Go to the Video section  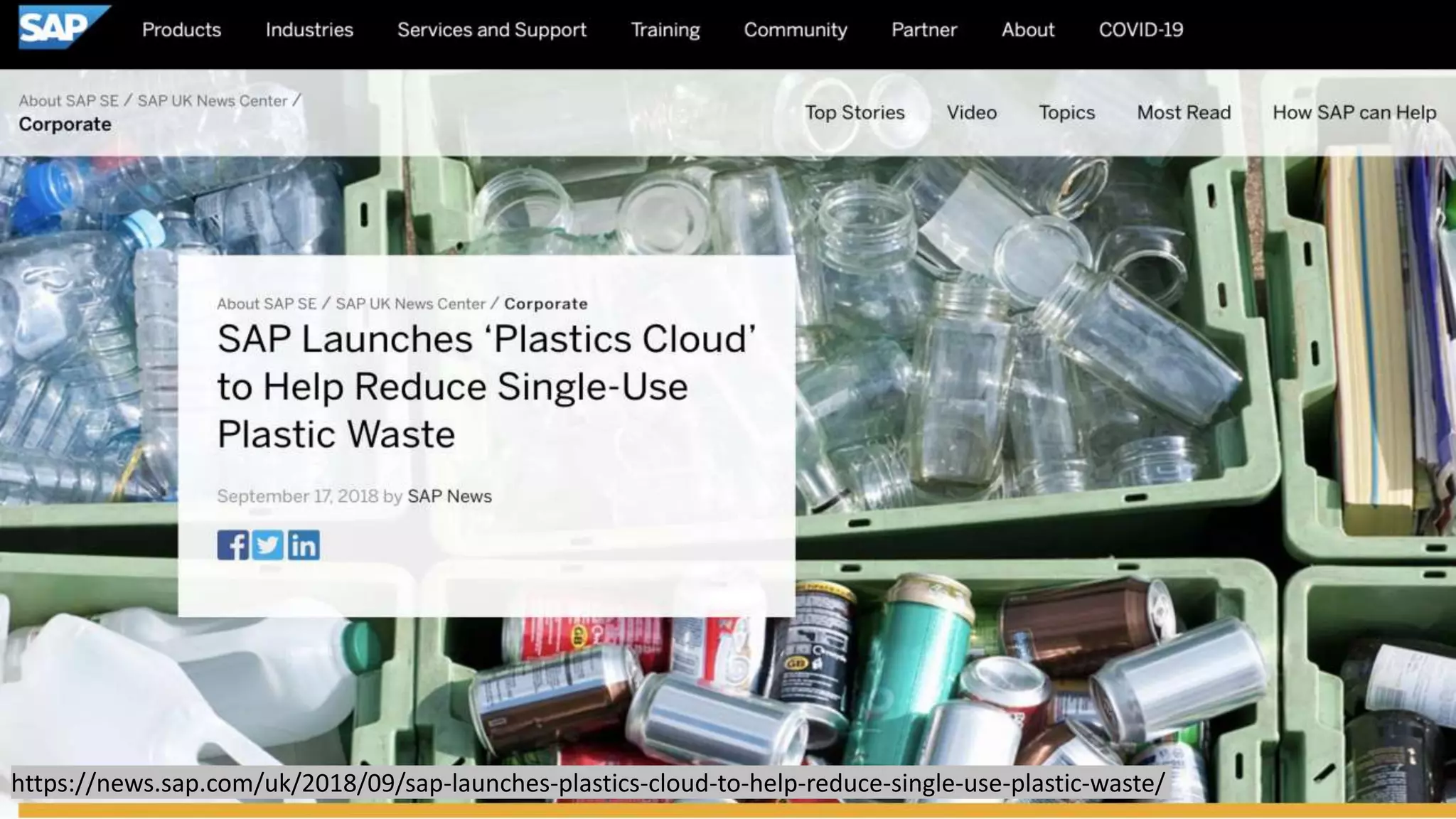coord(971,112)
